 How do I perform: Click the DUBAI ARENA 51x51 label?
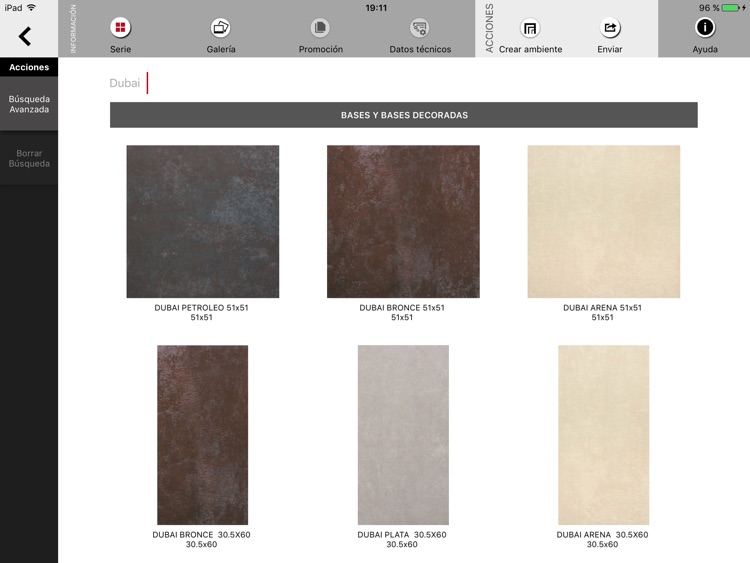pos(602,308)
